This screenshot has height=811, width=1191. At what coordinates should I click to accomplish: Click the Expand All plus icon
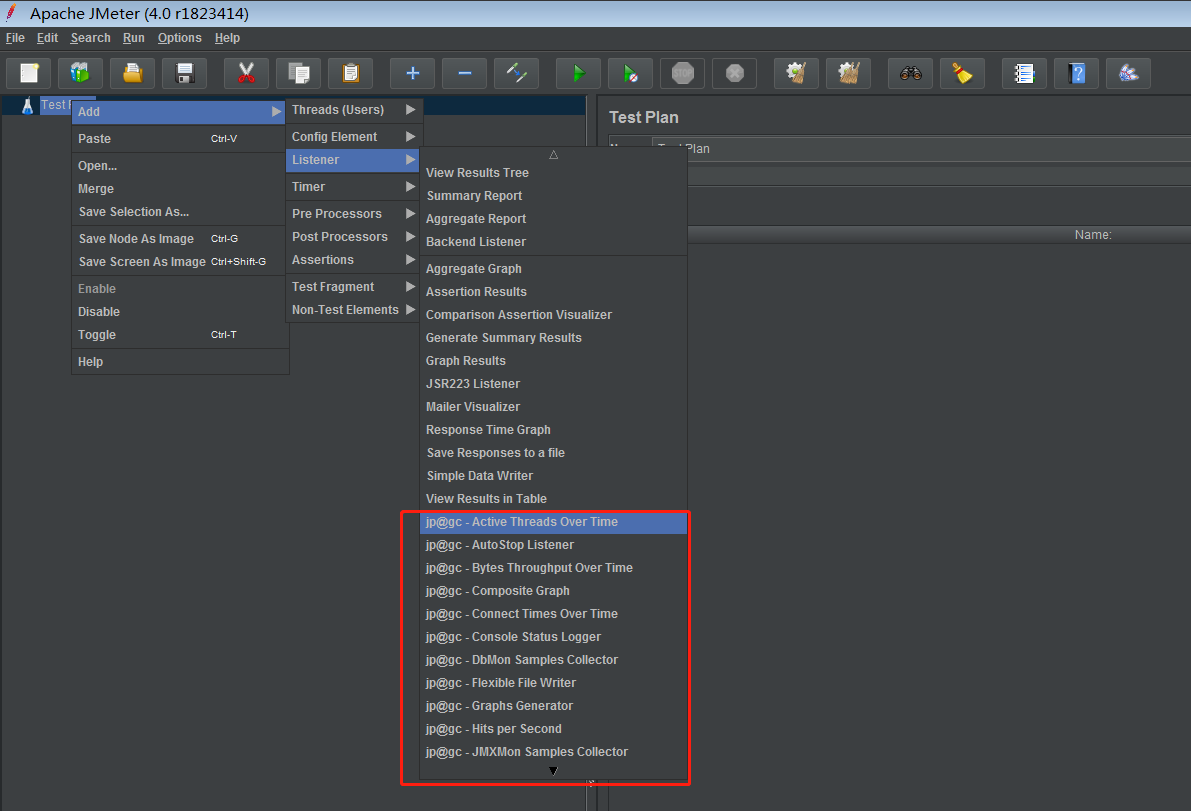412,73
